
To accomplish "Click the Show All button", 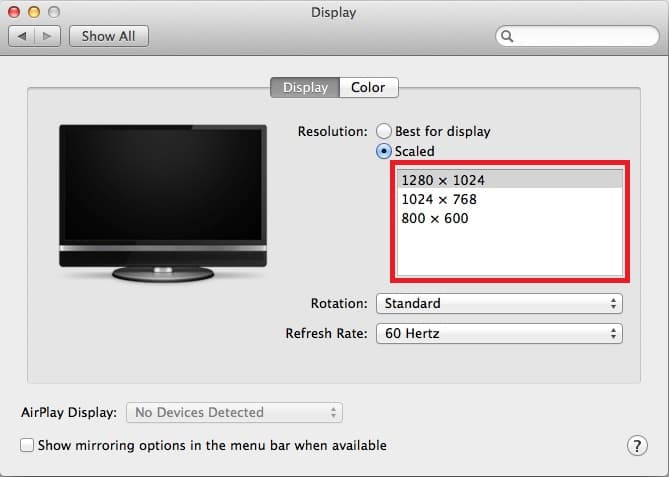I will tap(108, 36).
